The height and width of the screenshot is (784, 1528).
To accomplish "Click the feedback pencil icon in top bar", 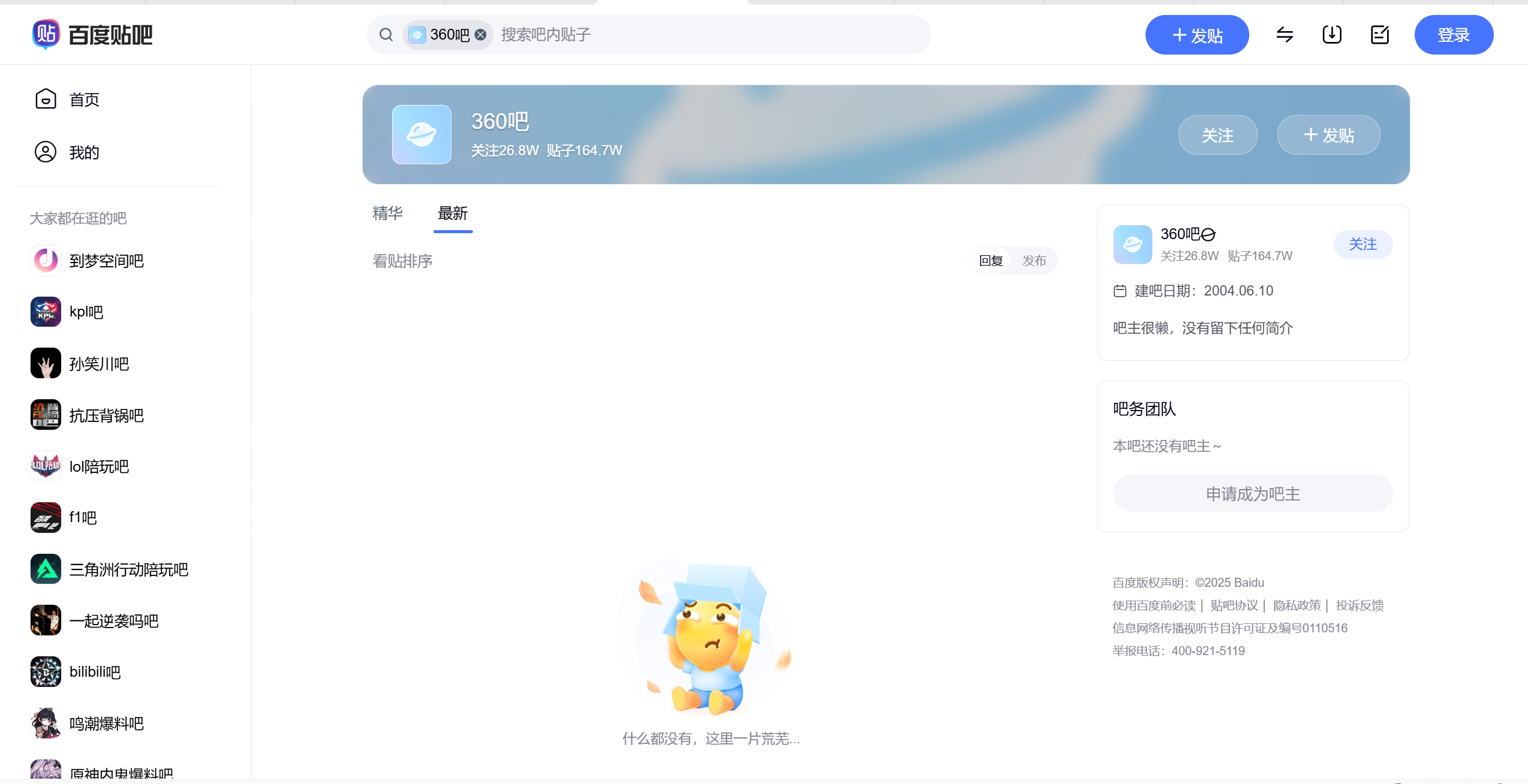I will [1379, 34].
